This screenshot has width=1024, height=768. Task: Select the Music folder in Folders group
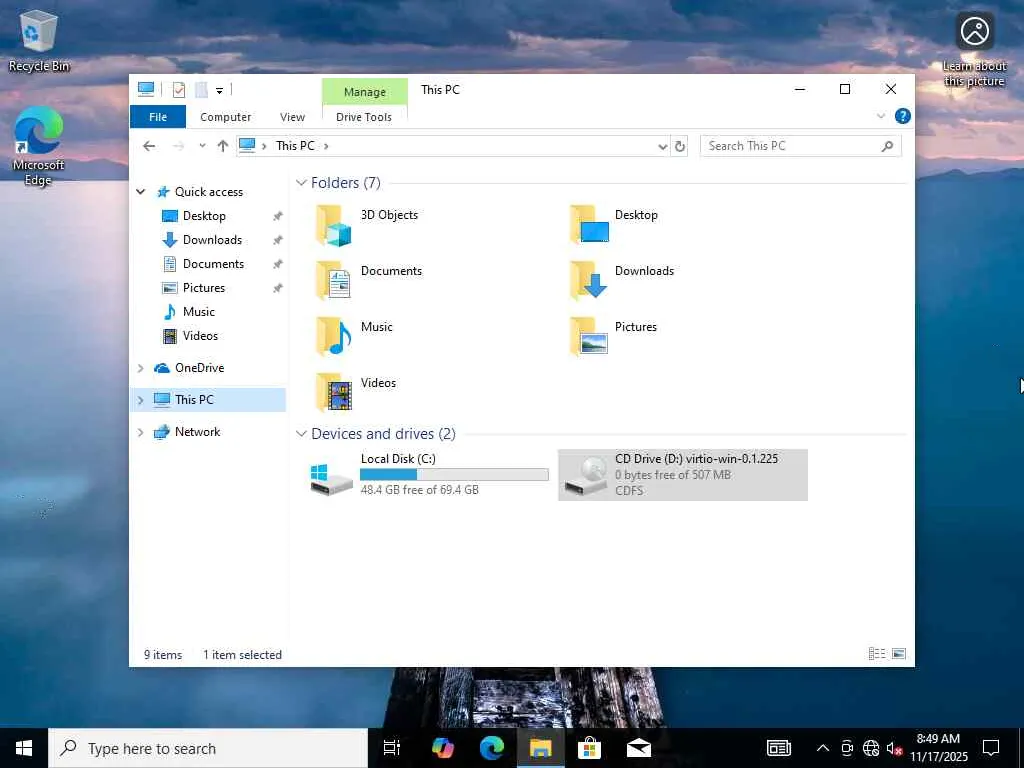coord(355,337)
